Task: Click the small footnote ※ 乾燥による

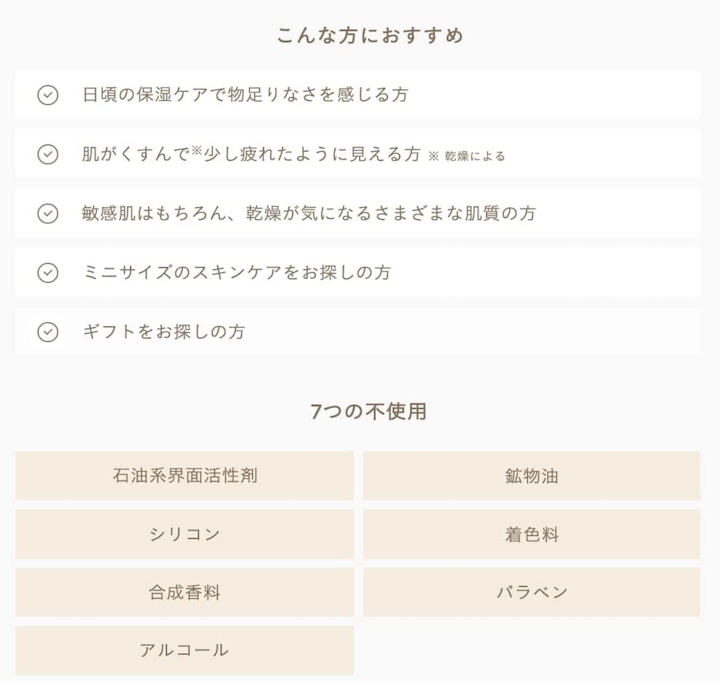Action: (467, 156)
